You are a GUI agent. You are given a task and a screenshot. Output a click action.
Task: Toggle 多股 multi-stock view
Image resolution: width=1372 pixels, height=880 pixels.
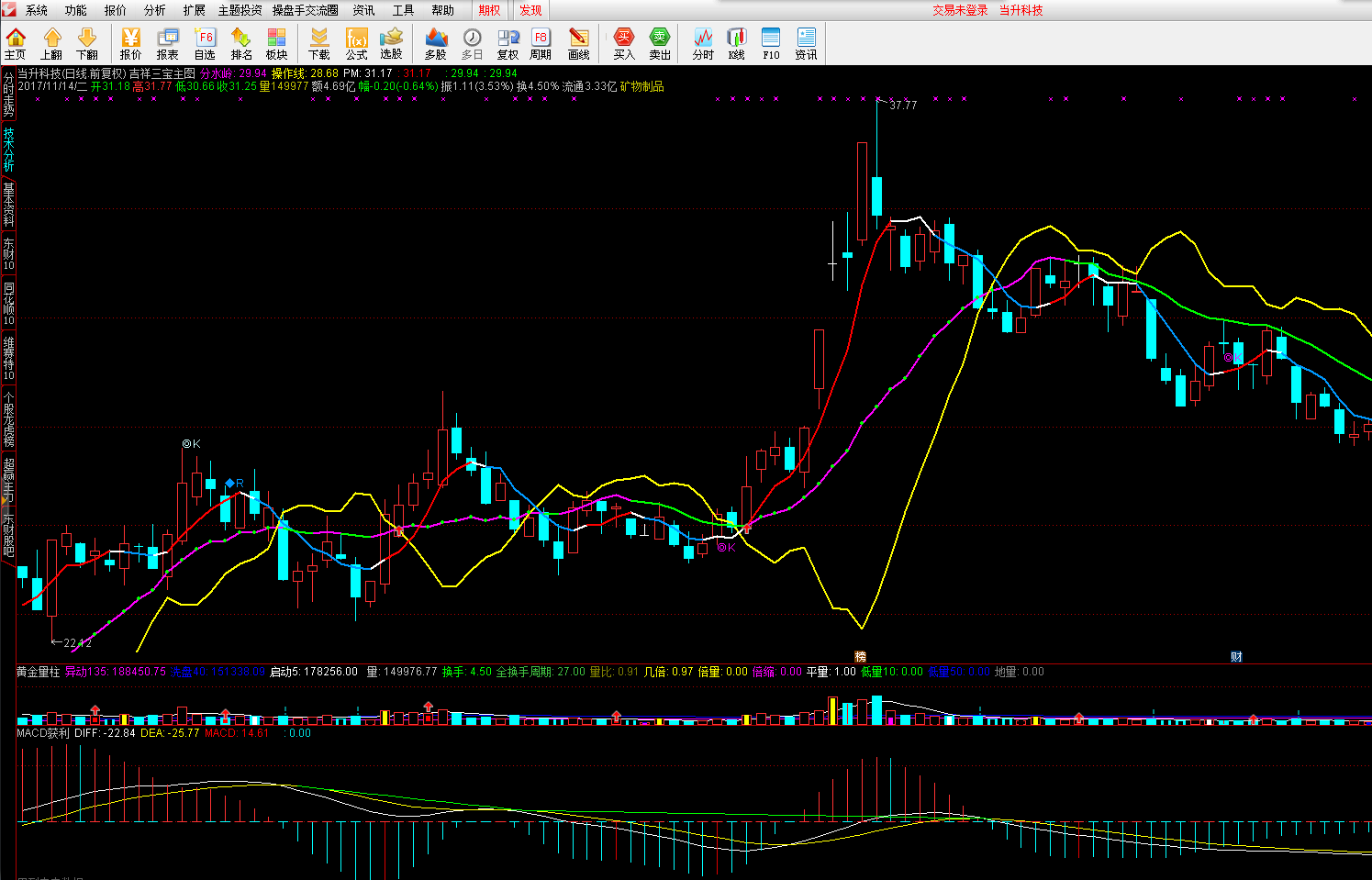[436, 43]
